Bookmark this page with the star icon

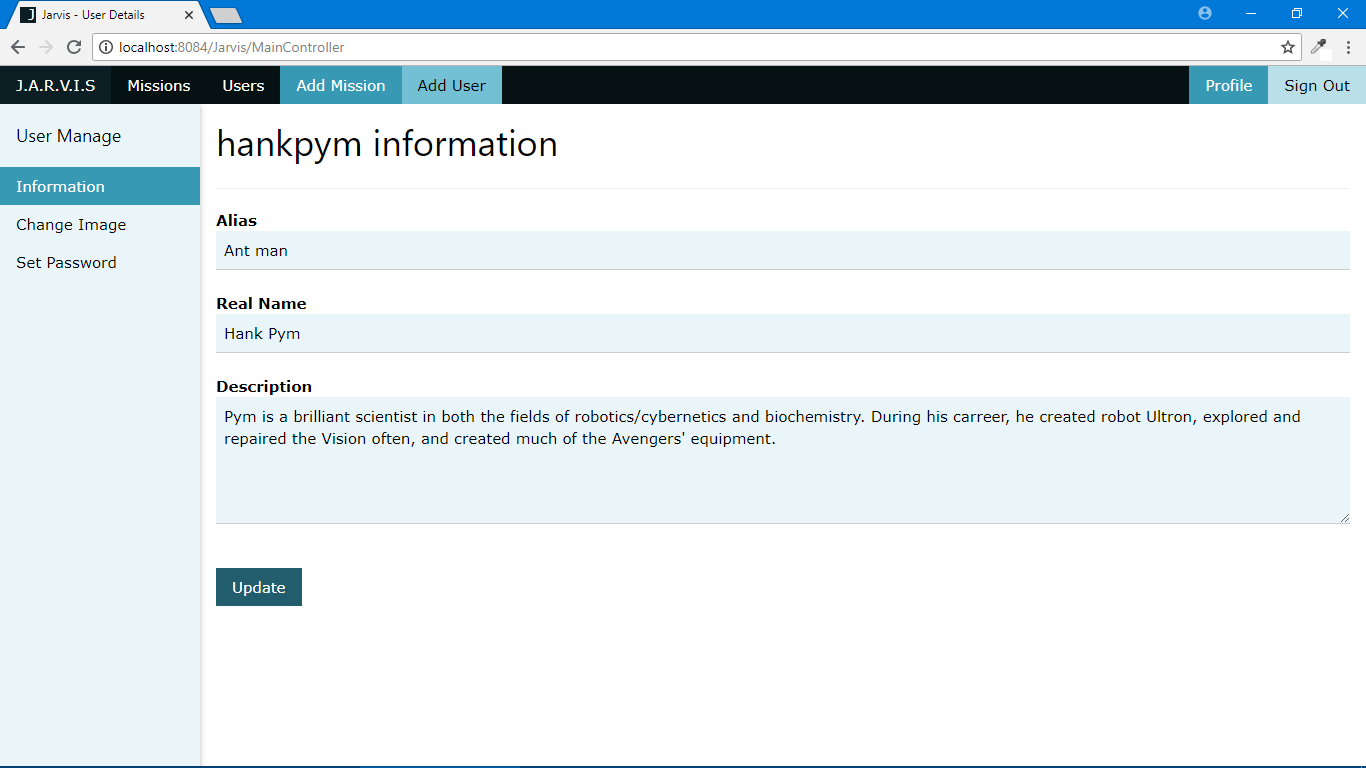point(1288,47)
